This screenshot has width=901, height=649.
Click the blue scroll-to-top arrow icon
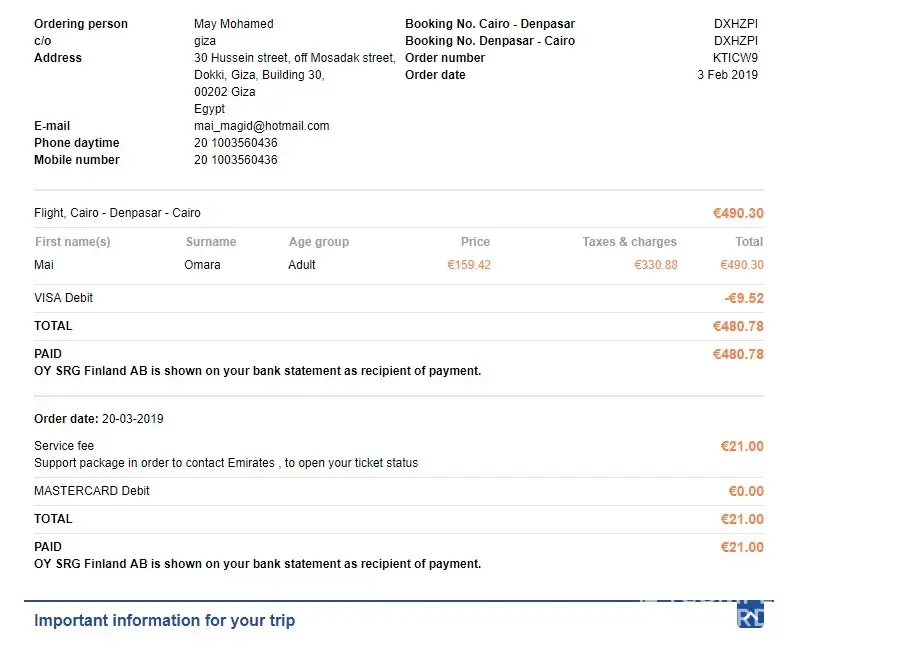click(x=750, y=614)
